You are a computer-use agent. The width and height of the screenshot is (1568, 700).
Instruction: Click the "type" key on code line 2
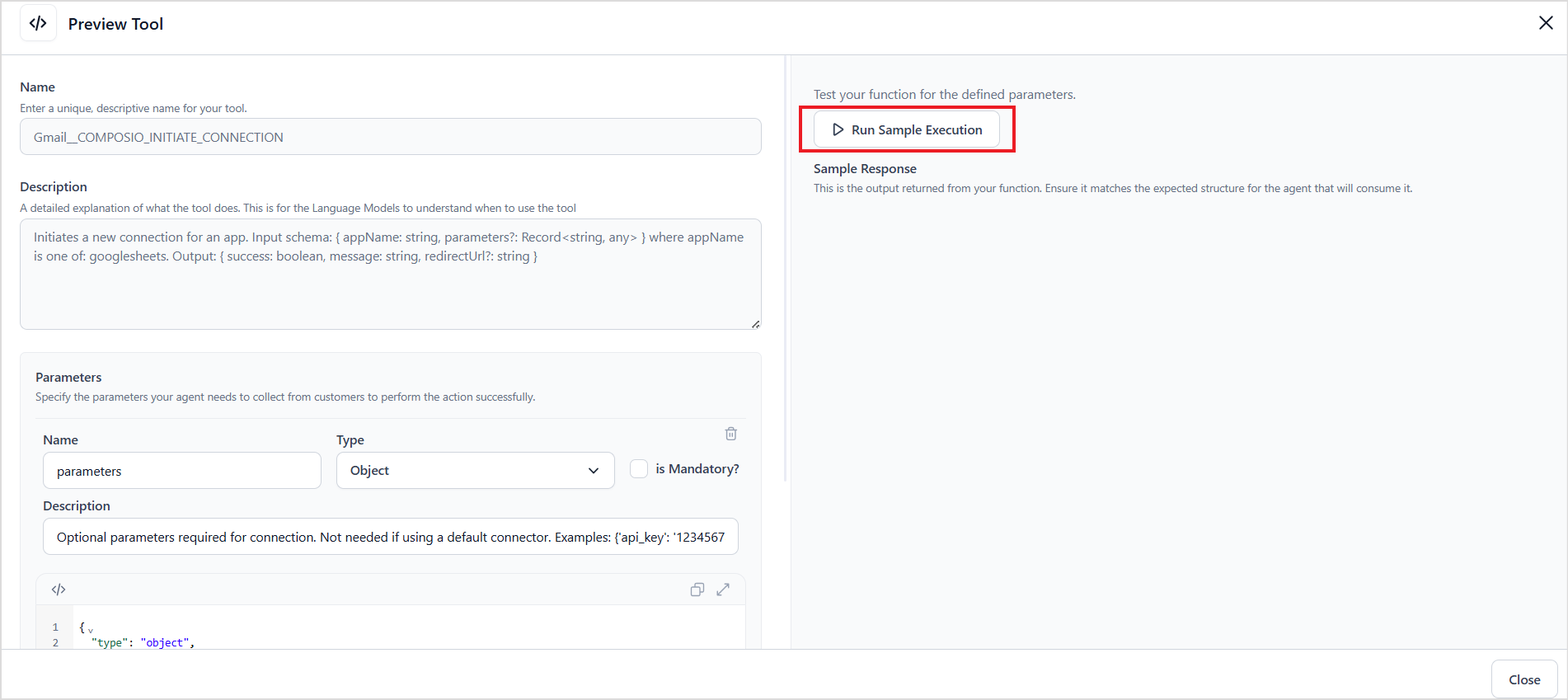[110, 643]
